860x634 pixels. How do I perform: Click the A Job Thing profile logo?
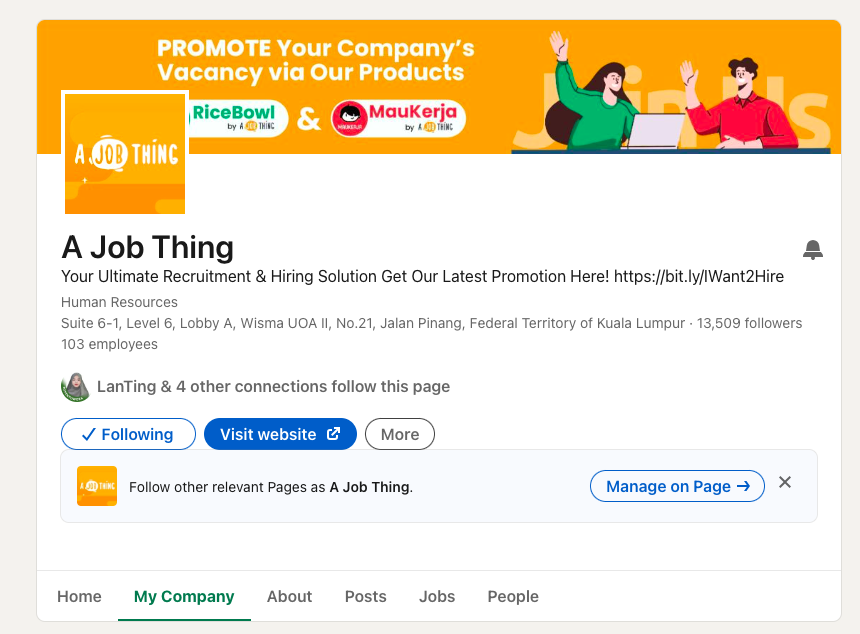tap(125, 153)
